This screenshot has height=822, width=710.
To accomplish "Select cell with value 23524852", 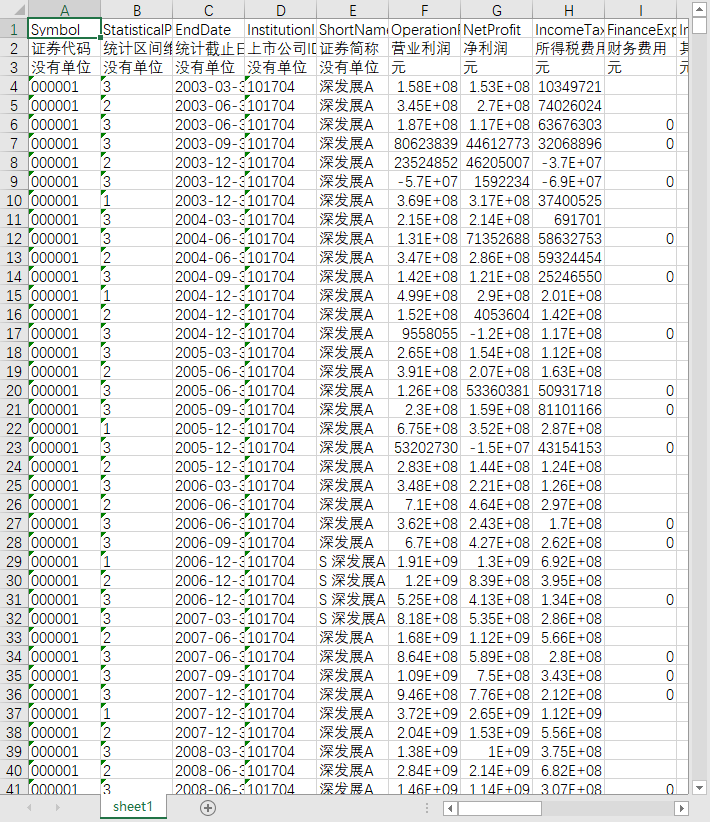I will (x=424, y=163).
